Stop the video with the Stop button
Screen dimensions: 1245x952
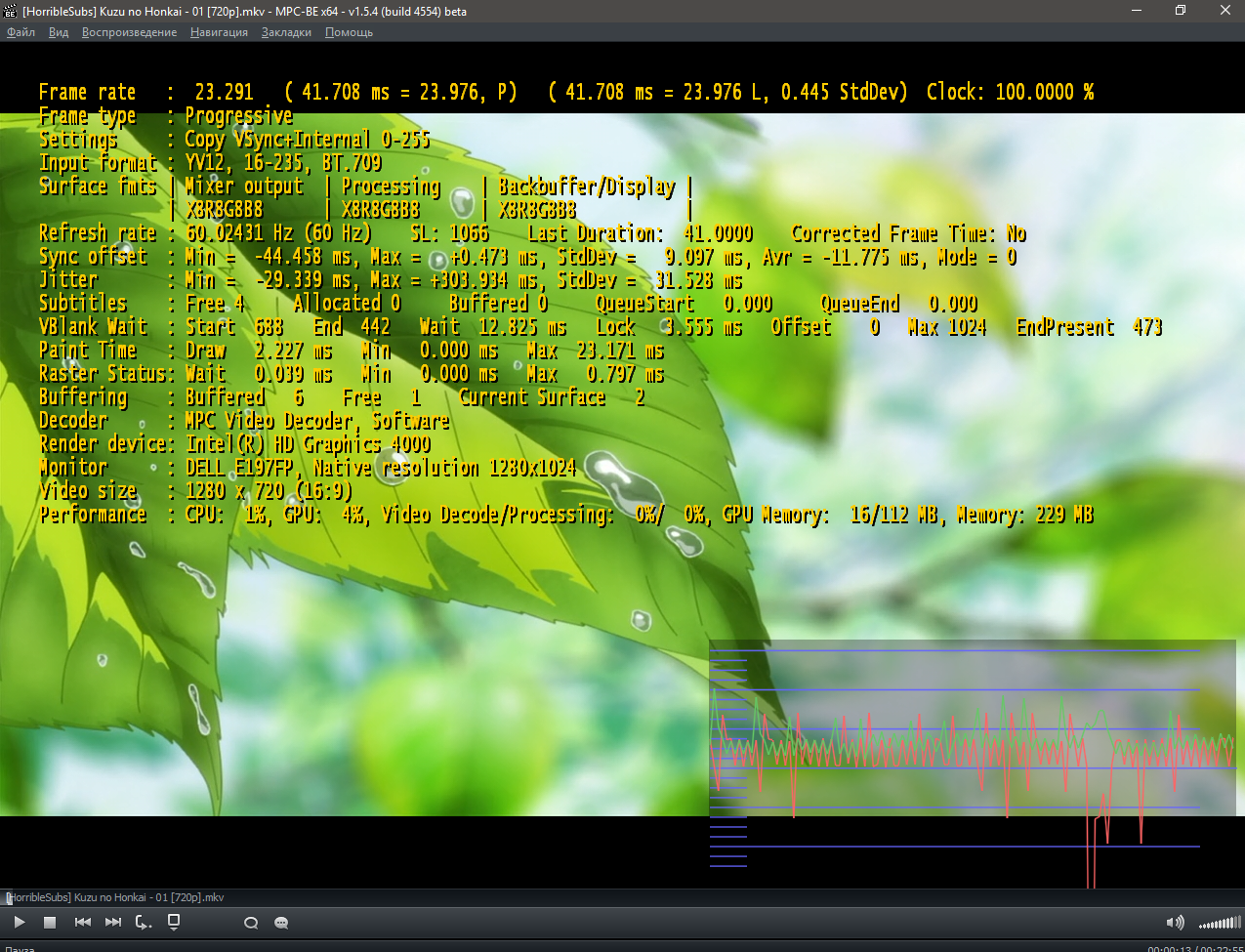pyautogui.click(x=50, y=922)
